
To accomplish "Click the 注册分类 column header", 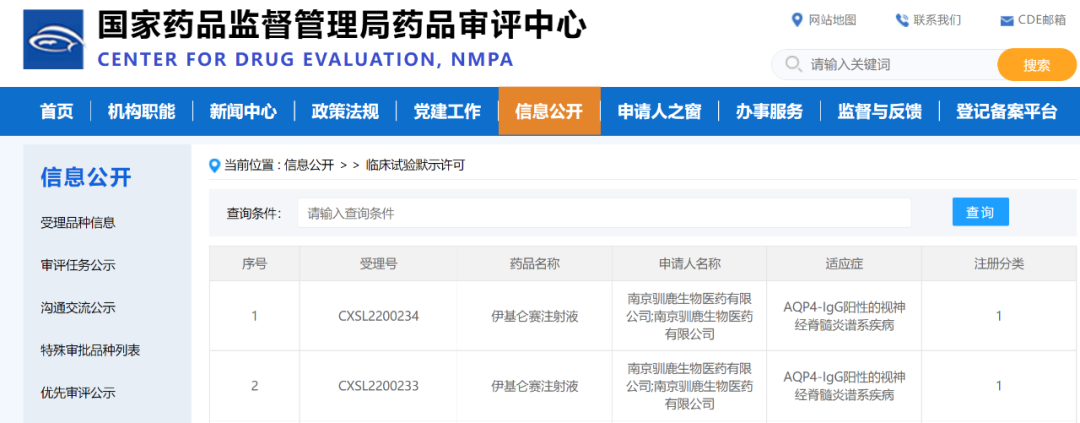I will [999, 264].
